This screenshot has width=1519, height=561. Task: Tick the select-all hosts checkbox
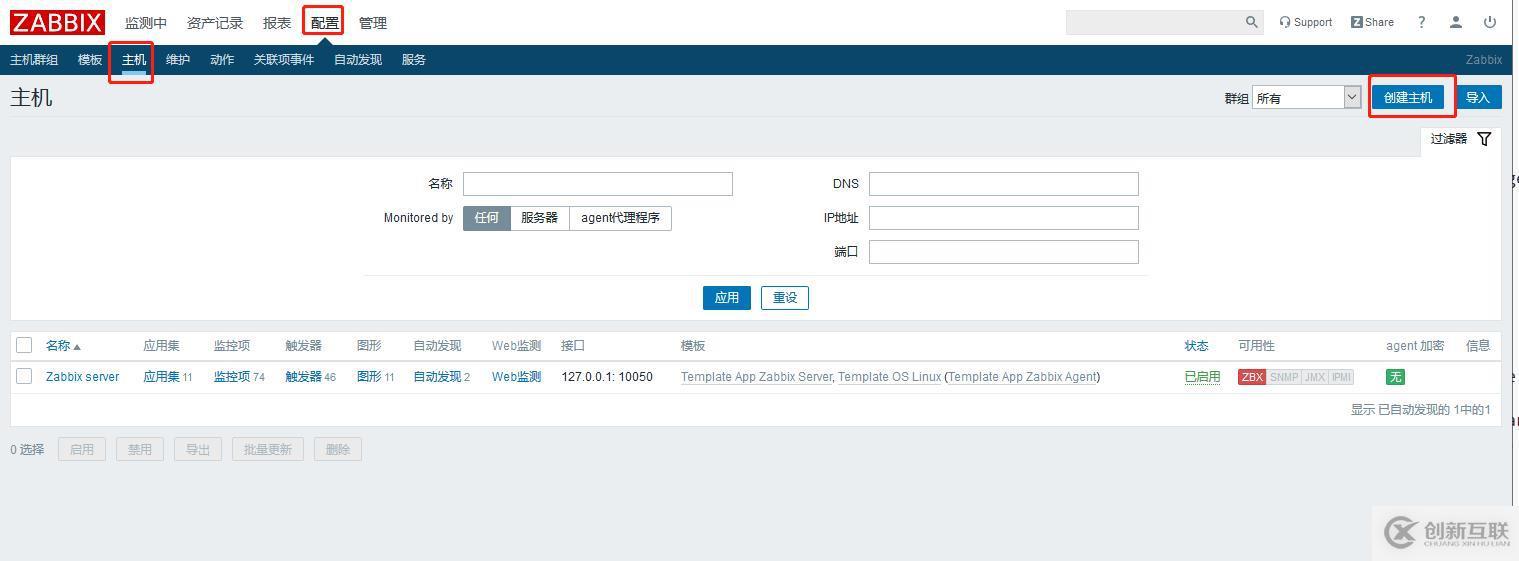[x=24, y=346]
